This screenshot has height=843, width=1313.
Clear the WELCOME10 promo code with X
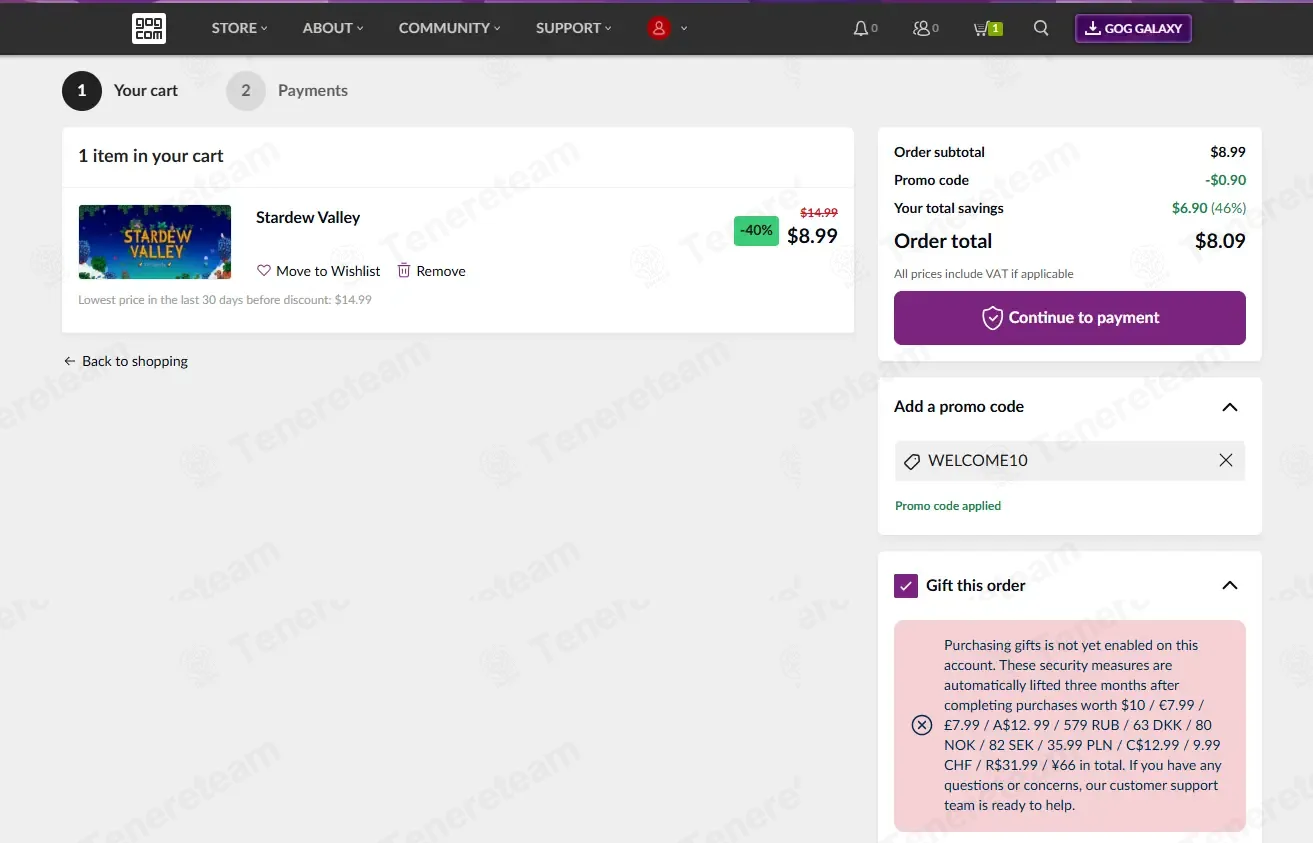coord(1226,460)
